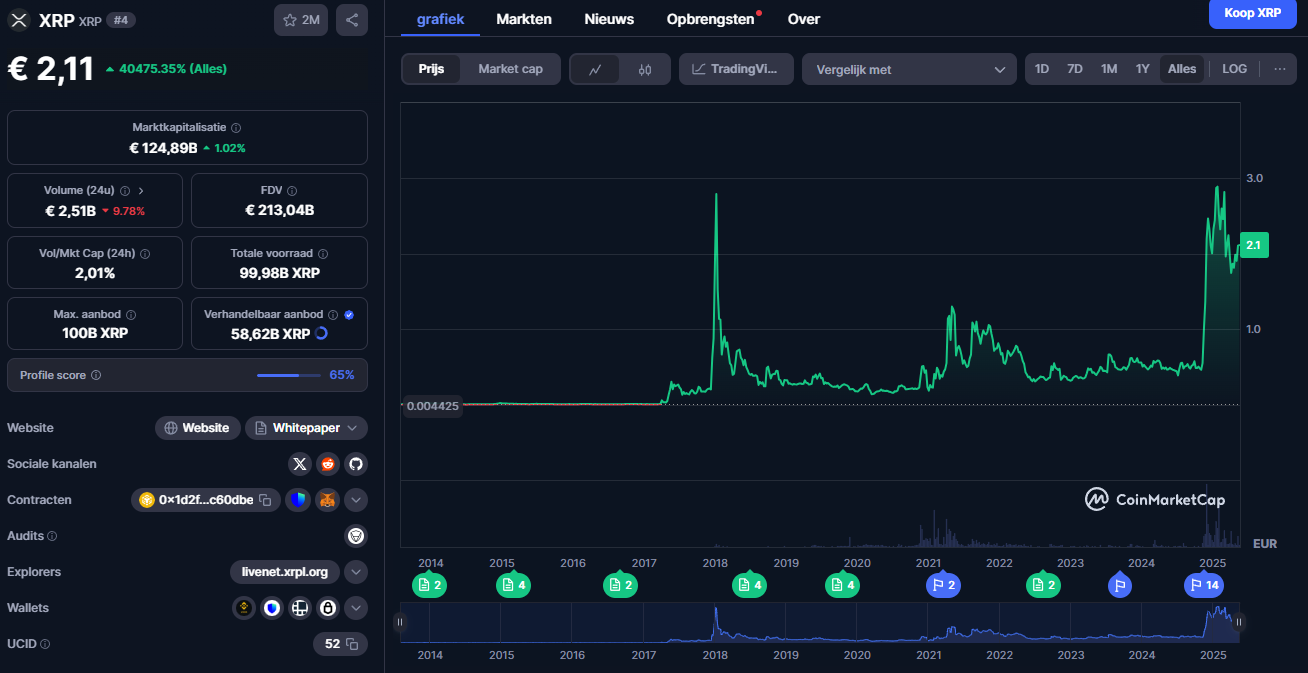Open the Reddit social channel

[328, 464]
